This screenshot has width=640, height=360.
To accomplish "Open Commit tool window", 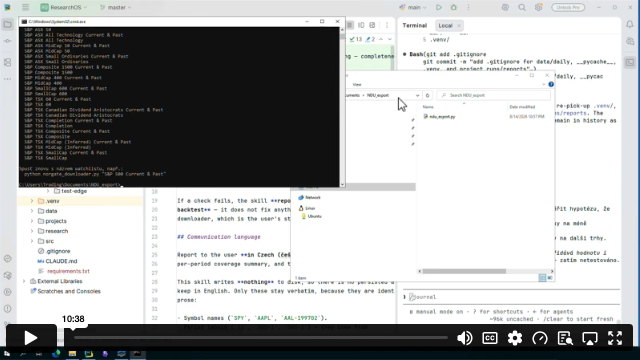I will 8,41.
